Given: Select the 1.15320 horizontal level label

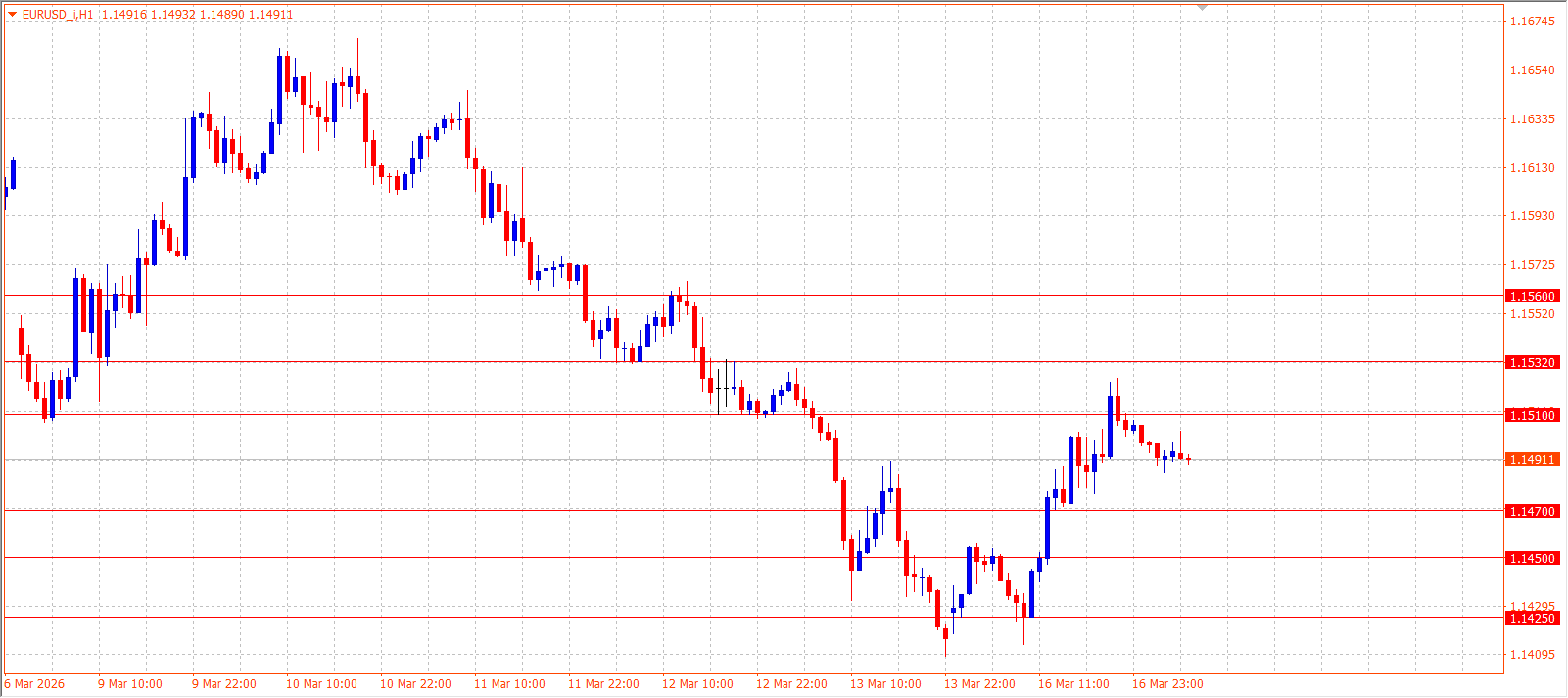Looking at the screenshot, I should coord(1532,362).
